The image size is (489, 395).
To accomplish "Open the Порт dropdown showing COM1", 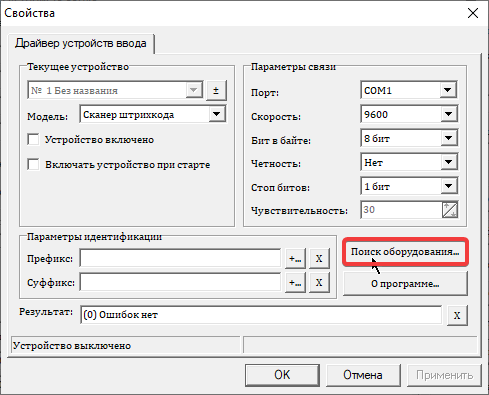I will pyautogui.click(x=448, y=90).
